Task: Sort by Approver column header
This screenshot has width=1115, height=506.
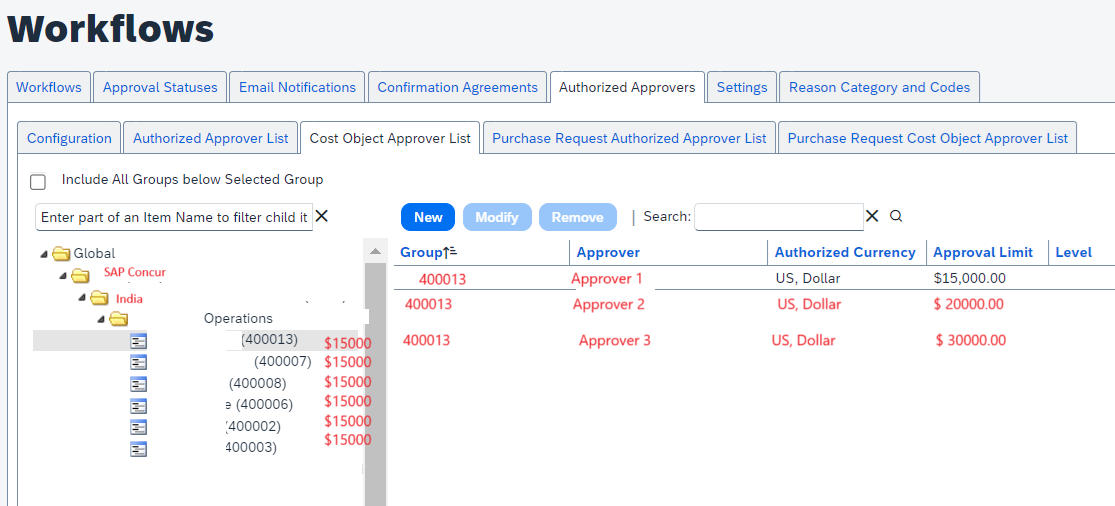Action: [608, 252]
